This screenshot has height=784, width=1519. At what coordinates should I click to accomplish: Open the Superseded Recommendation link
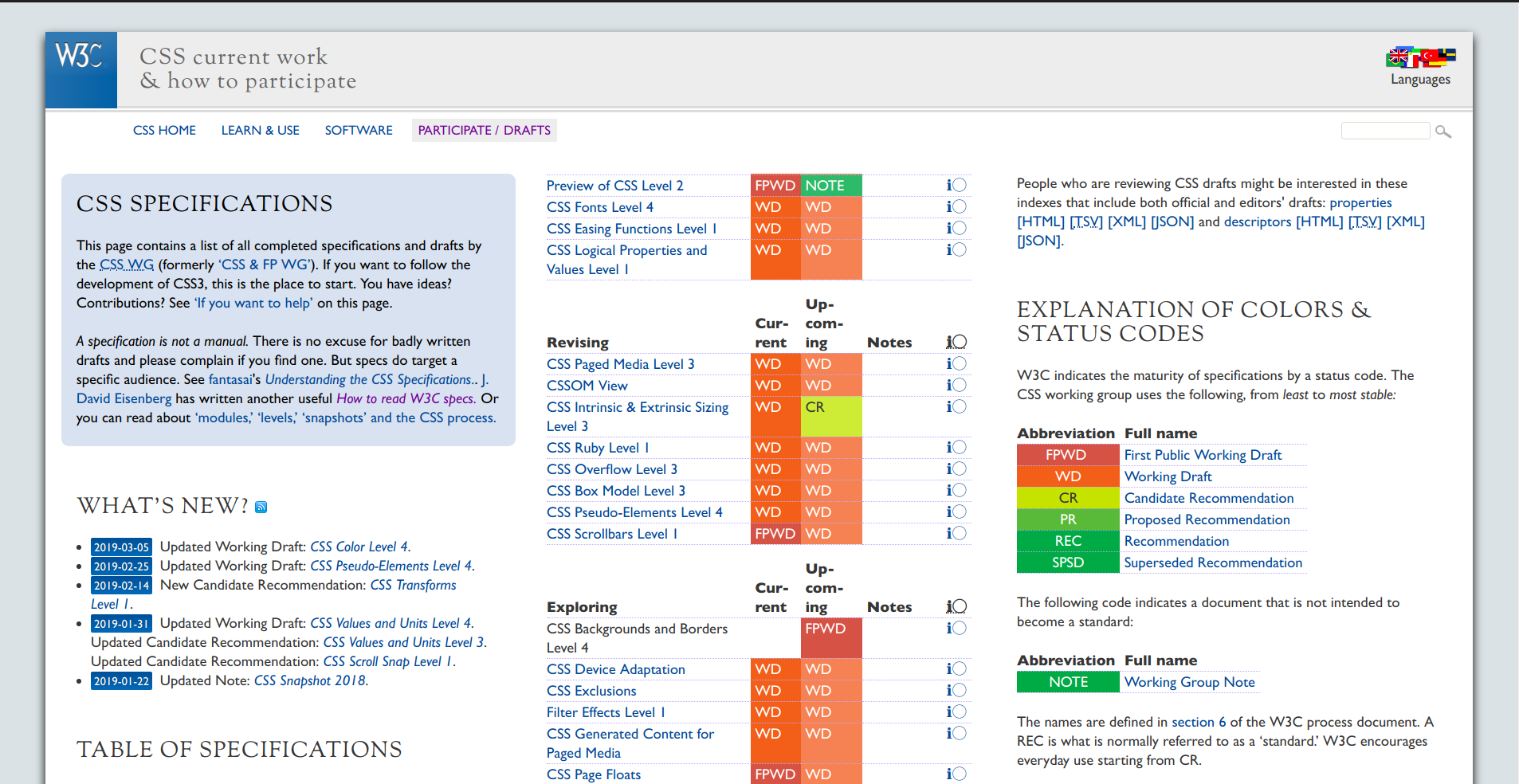point(1213,563)
